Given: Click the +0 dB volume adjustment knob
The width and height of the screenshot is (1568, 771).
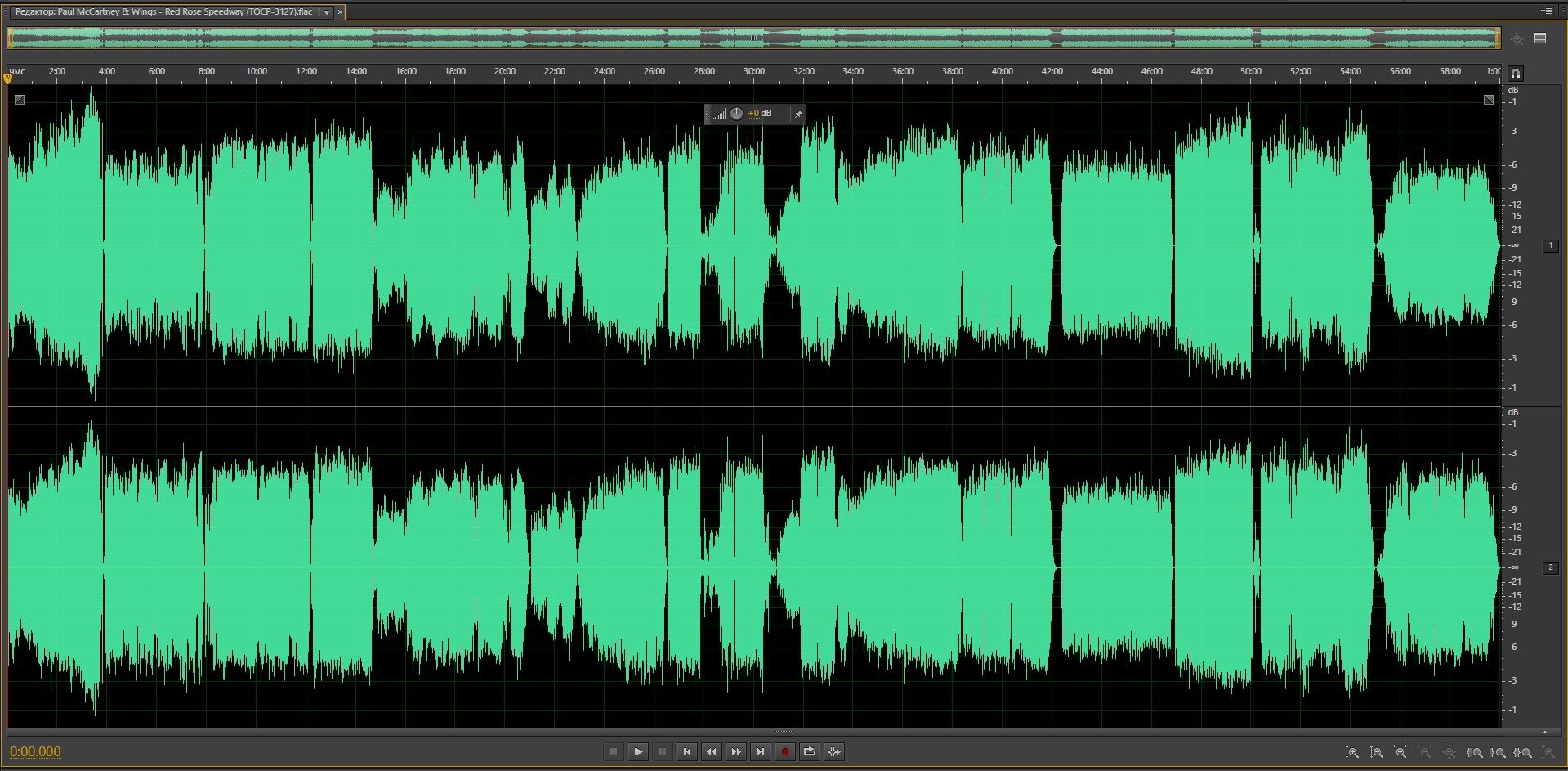Looking at the screenshot, I should pyautogui.click(x=736, y=114).
